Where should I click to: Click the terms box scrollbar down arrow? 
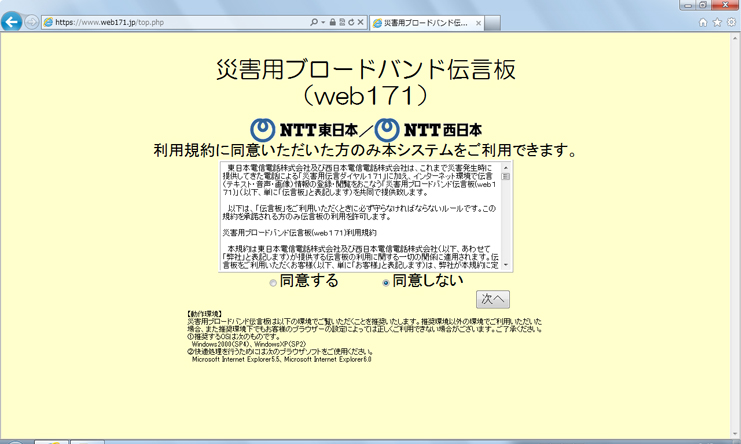point(506,265)
